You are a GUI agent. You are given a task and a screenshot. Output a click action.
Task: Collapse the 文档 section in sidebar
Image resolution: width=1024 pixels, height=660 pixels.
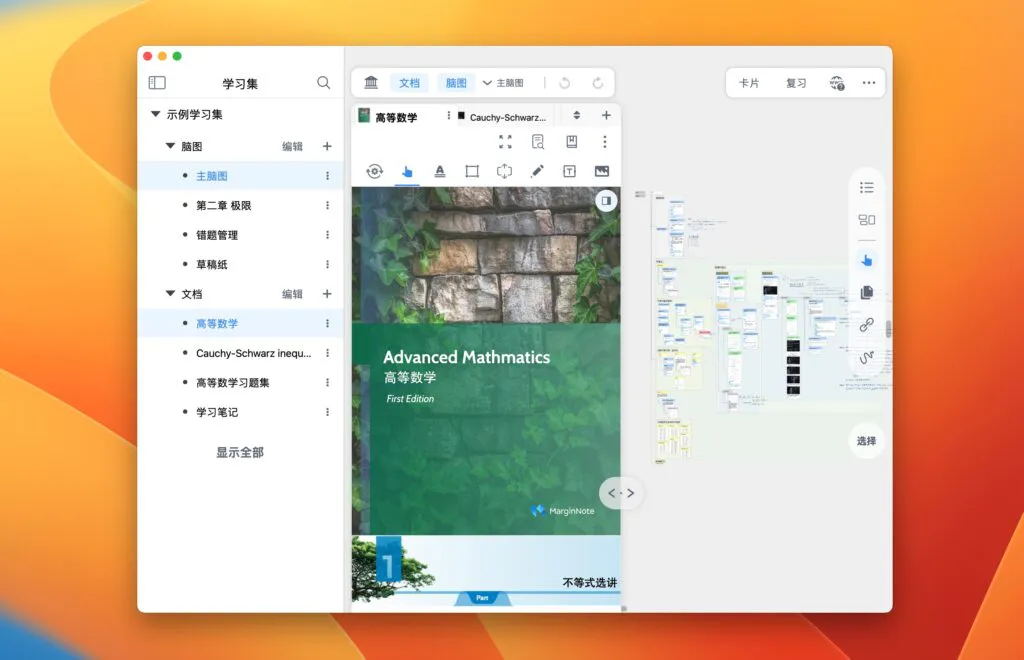click(170, 294)
